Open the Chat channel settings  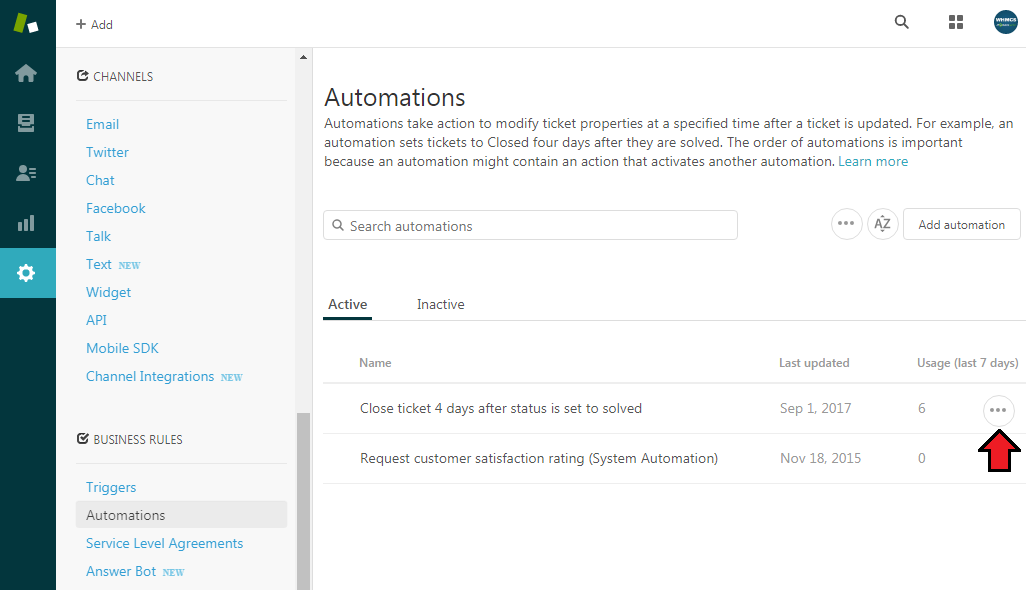[100, 180]
